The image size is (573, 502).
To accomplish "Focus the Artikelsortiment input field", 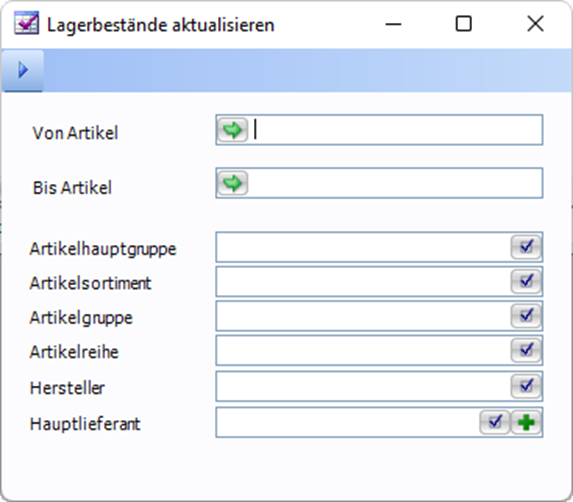I will [x=364, y=281].
